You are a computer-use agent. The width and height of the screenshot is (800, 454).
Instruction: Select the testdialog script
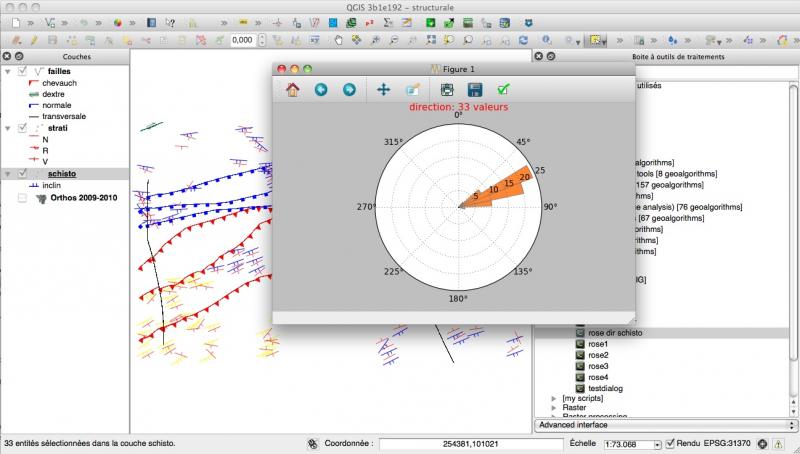607,387
